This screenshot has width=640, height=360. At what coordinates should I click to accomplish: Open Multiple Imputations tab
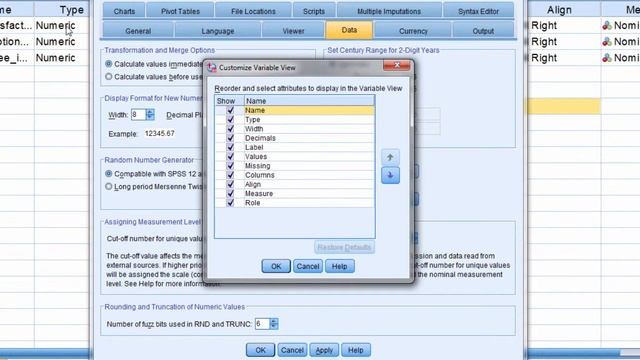click(389, 11)
